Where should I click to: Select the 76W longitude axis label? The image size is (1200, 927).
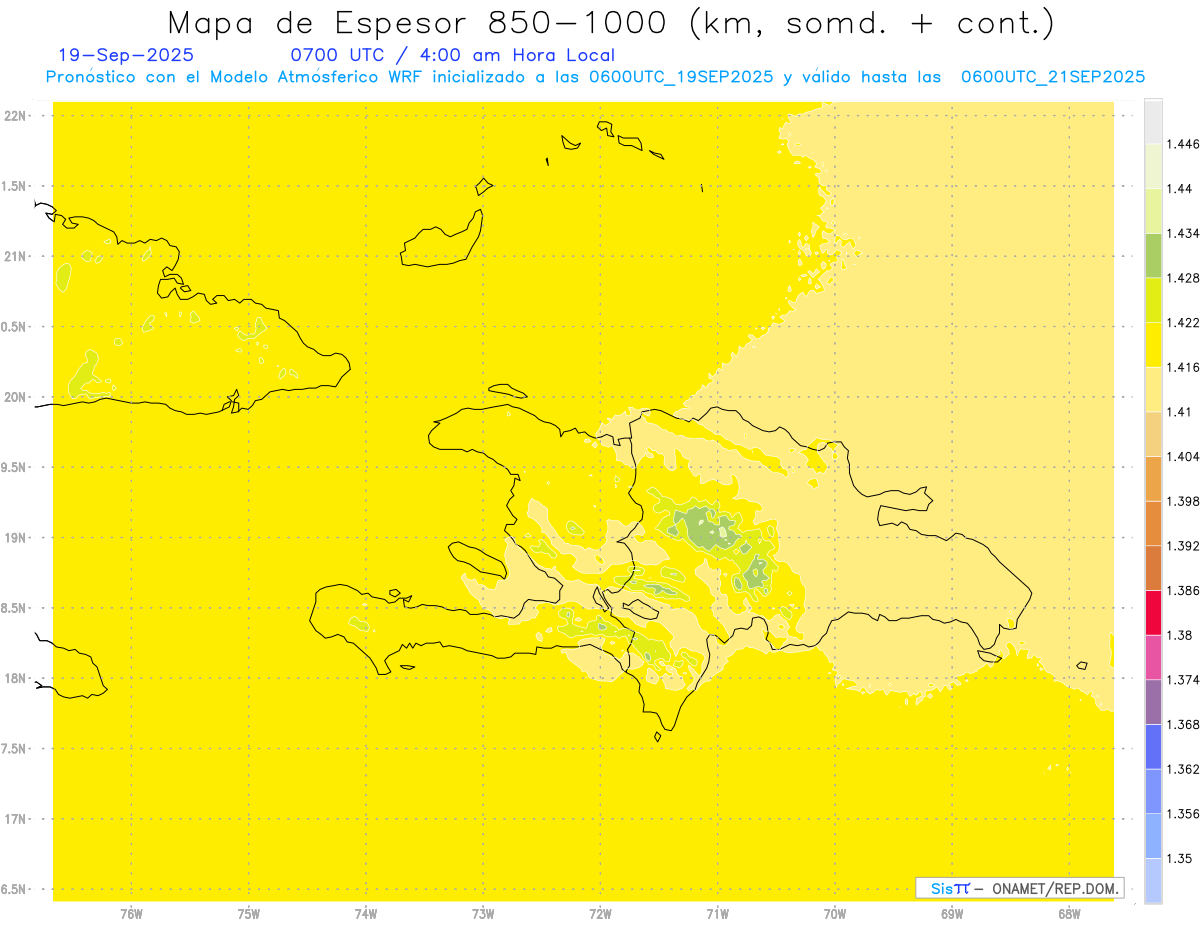(x=131, y=913)
